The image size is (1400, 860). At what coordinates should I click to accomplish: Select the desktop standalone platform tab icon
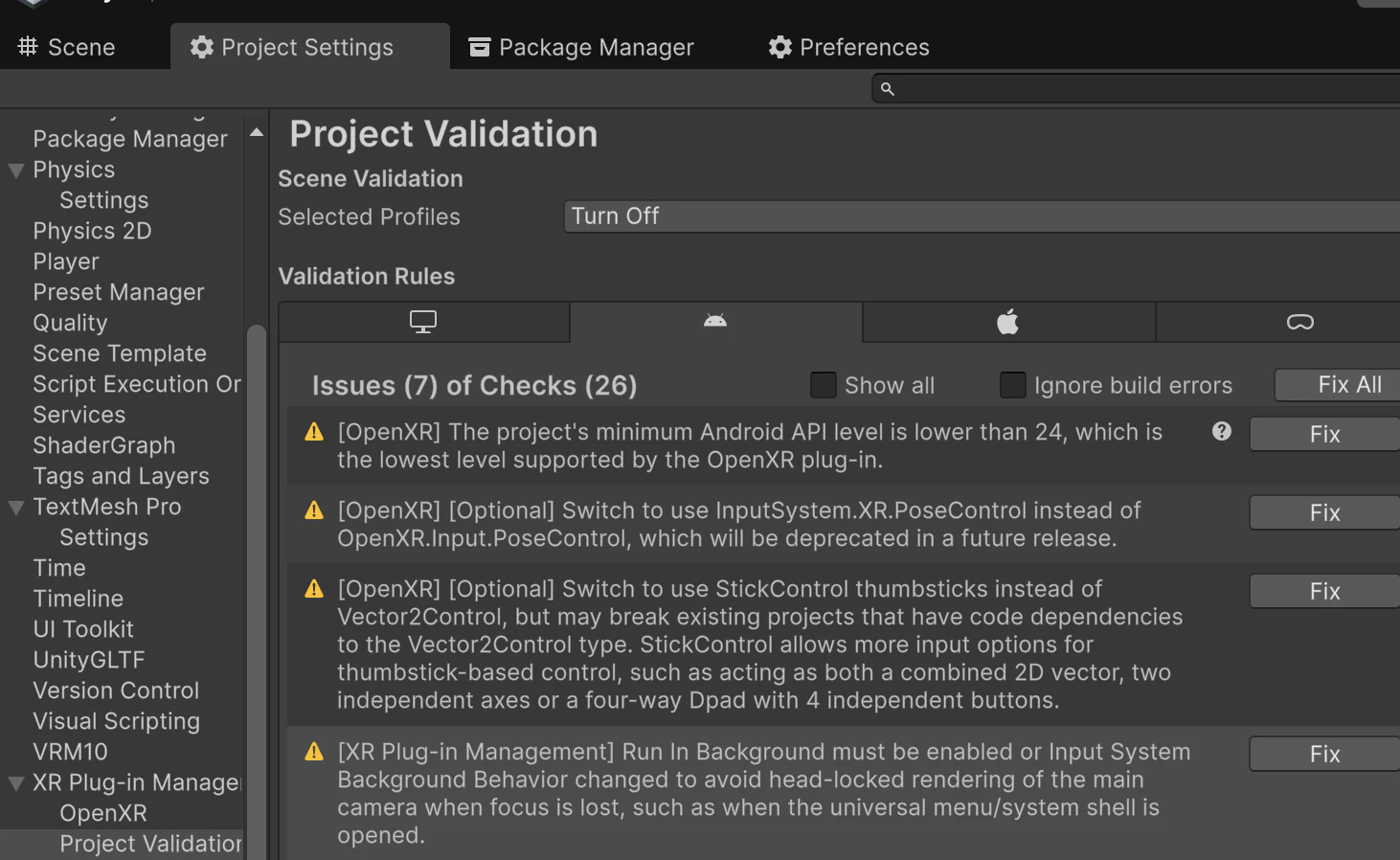tap(423, 322)
